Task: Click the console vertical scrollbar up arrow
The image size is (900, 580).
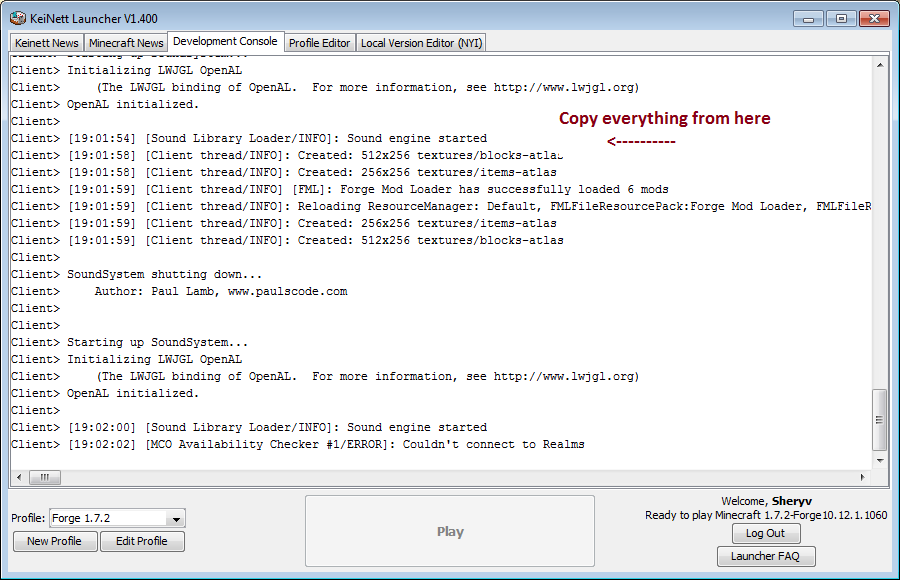Action: tap(880, 65)
